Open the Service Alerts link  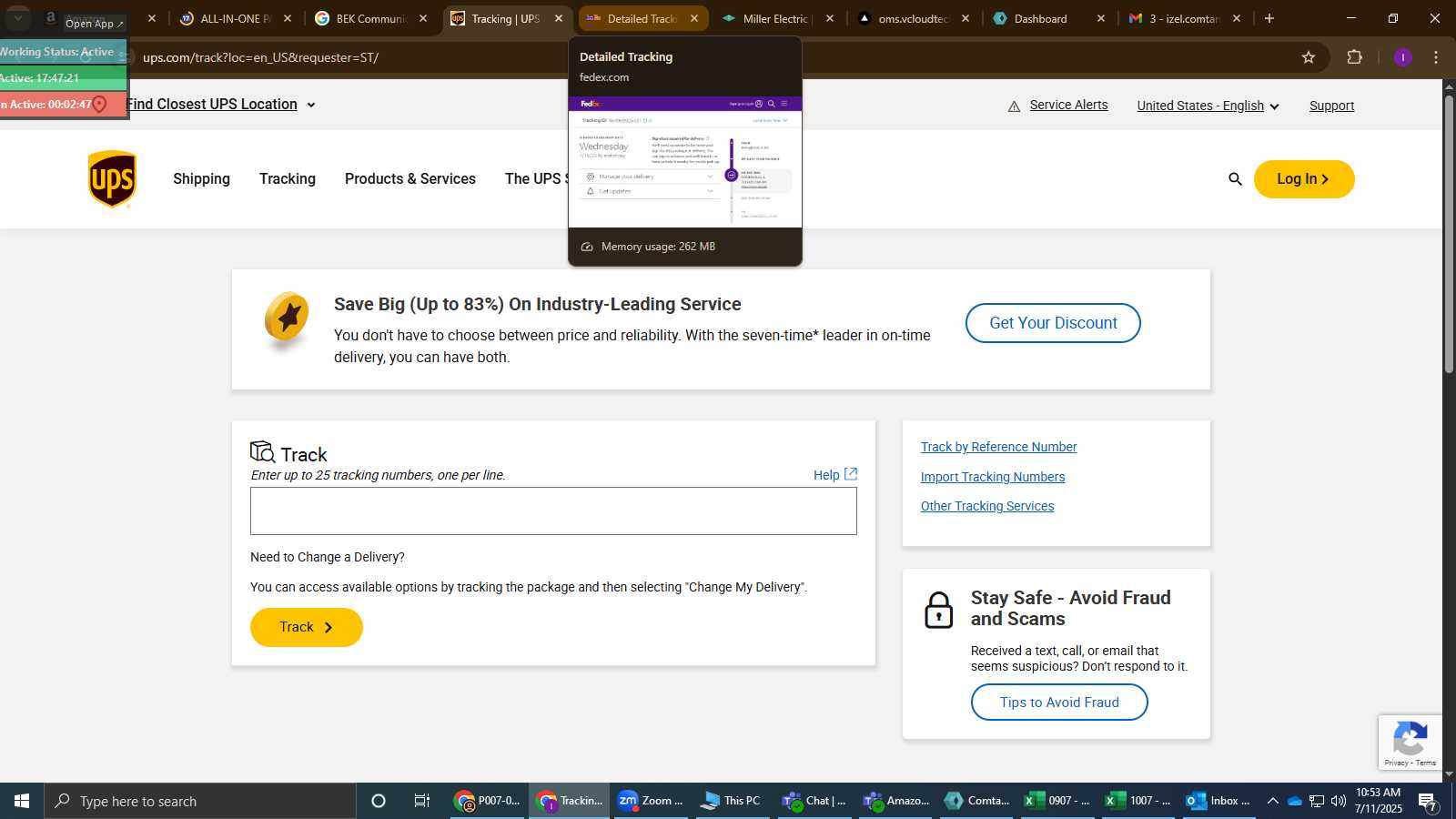(1068, 105)
